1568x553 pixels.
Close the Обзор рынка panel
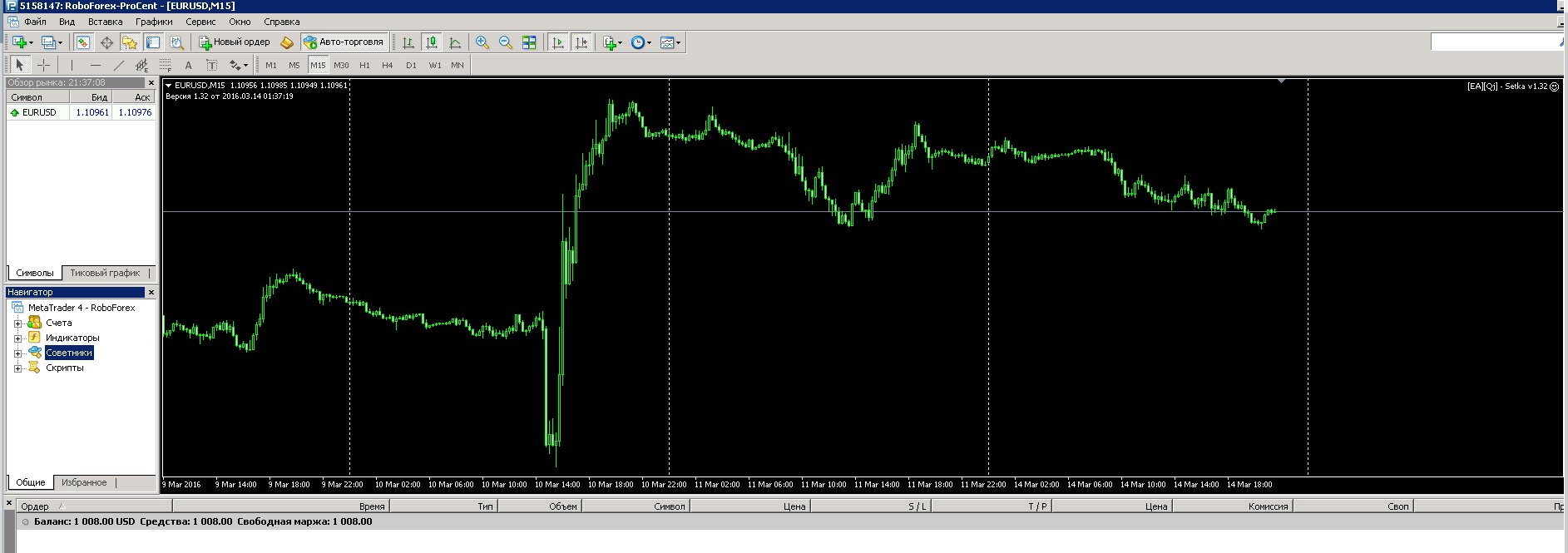151,83
